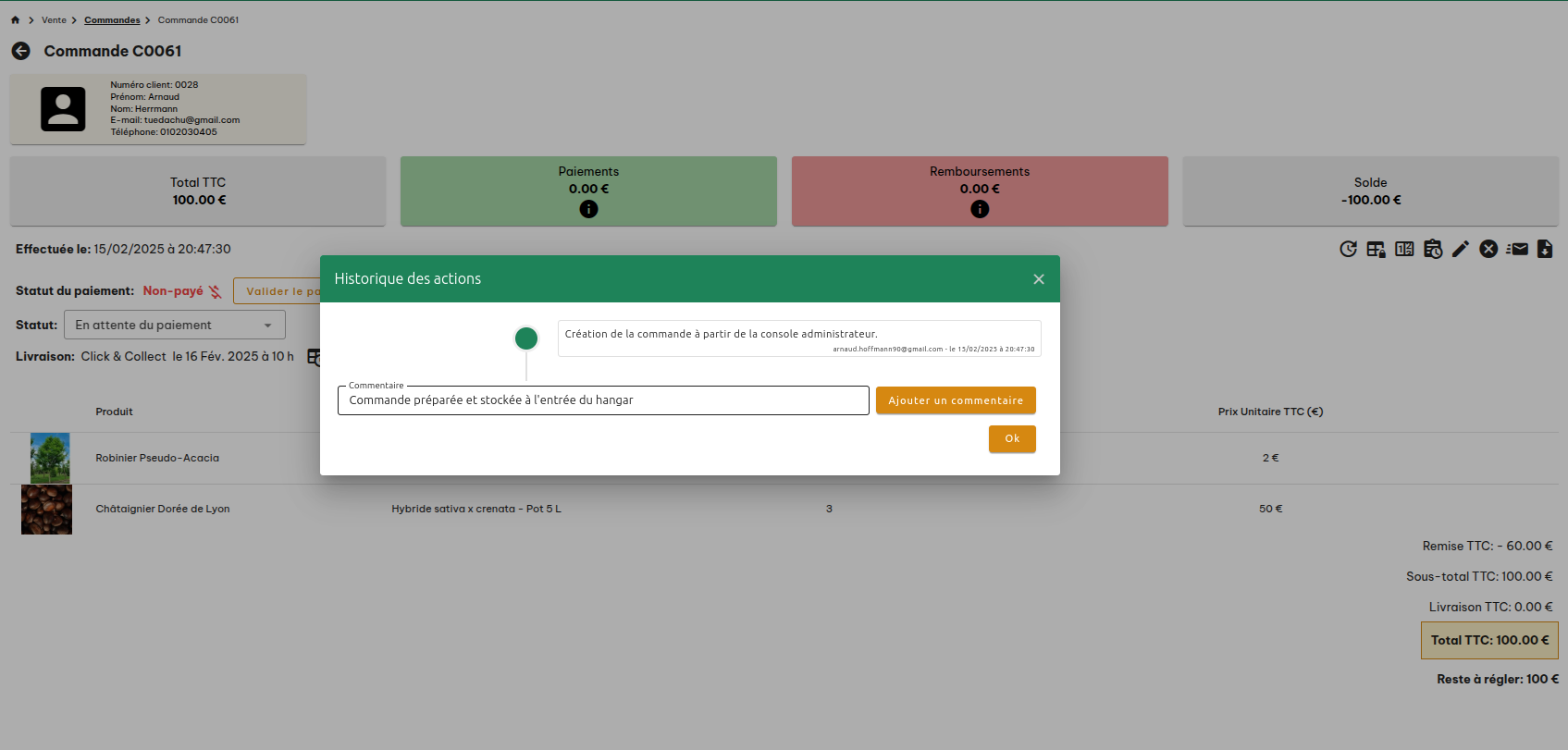Click the Solde -100.00 € card

click(x=1371, y=191)
